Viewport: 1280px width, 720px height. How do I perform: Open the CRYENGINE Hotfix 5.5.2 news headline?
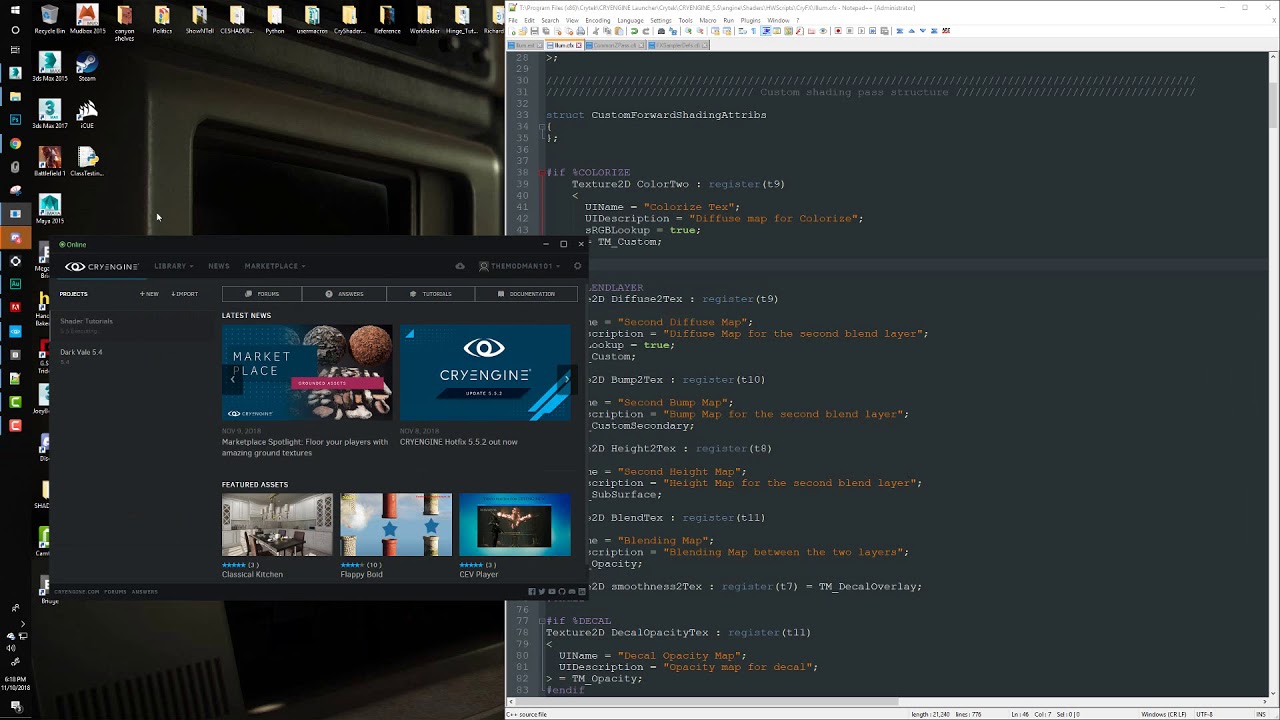pos(459,442)
